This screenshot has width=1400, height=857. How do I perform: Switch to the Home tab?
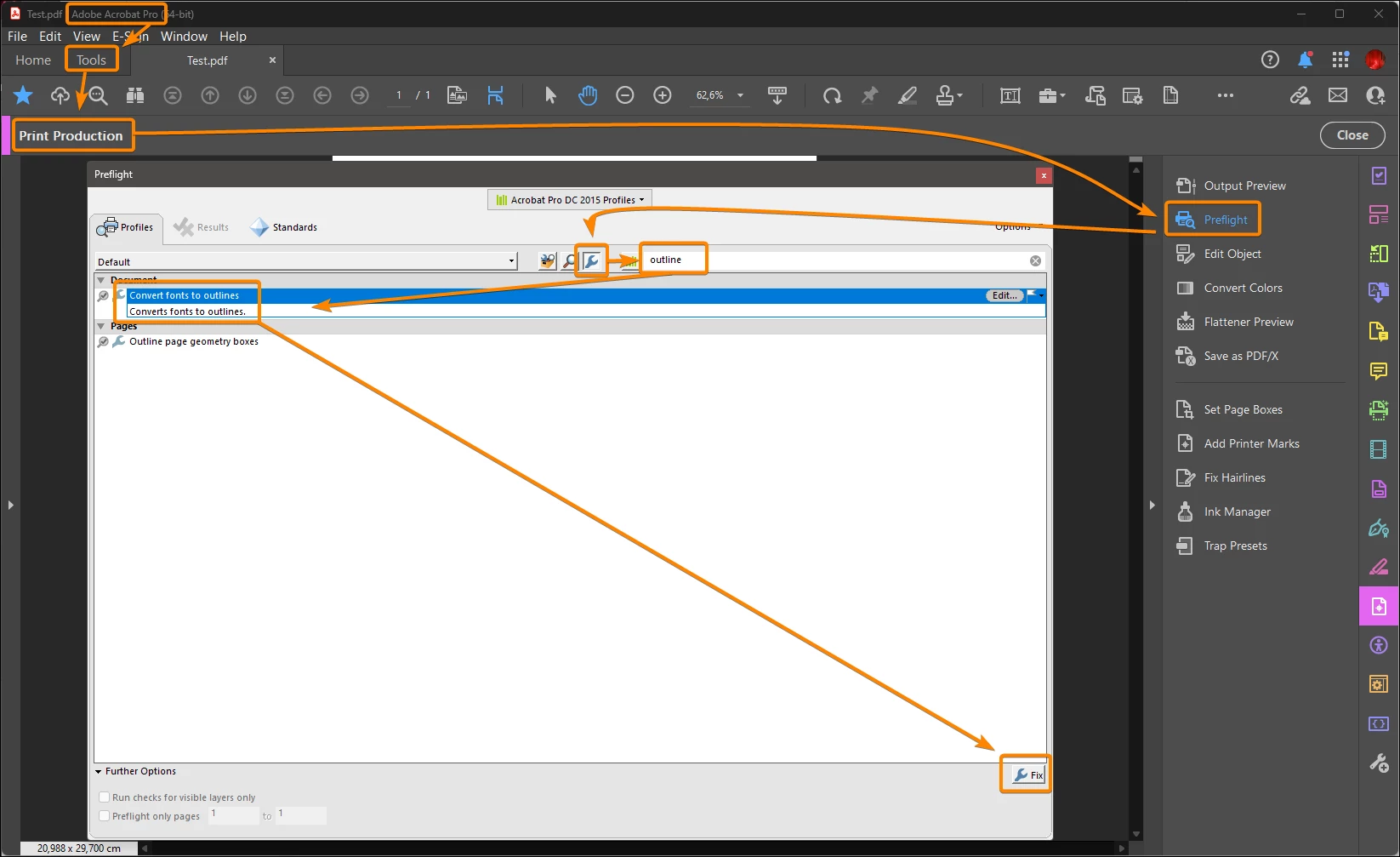(33, 60)
